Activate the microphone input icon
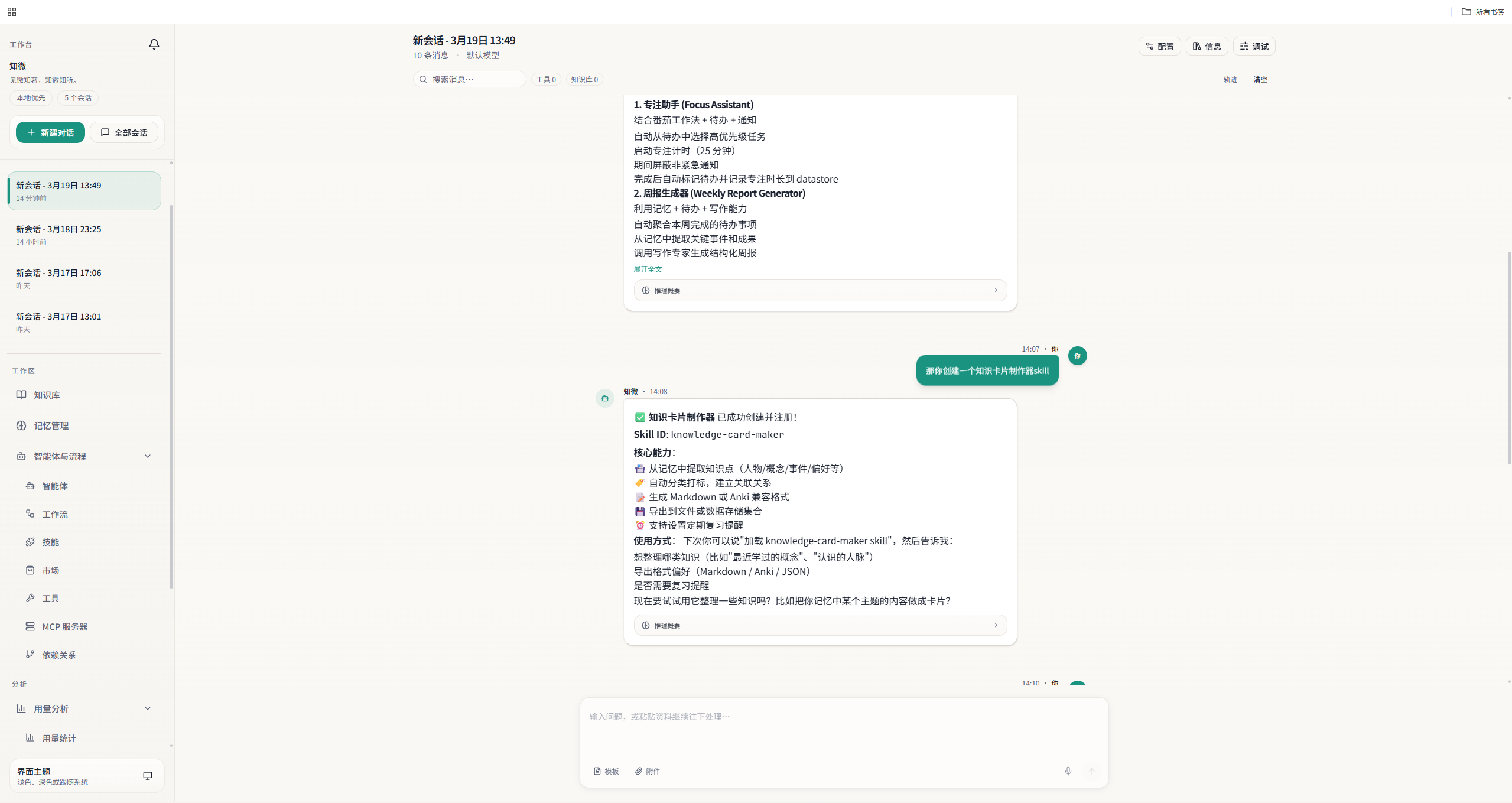 (1067, 771)
